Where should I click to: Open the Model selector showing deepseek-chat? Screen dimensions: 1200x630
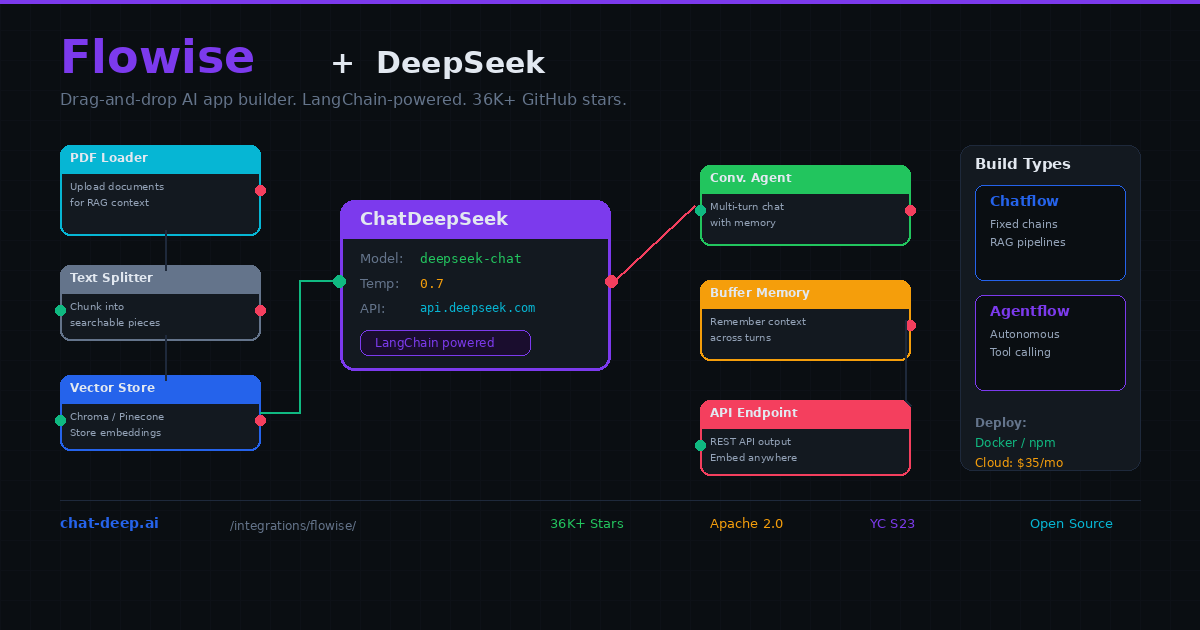point(470,258)
